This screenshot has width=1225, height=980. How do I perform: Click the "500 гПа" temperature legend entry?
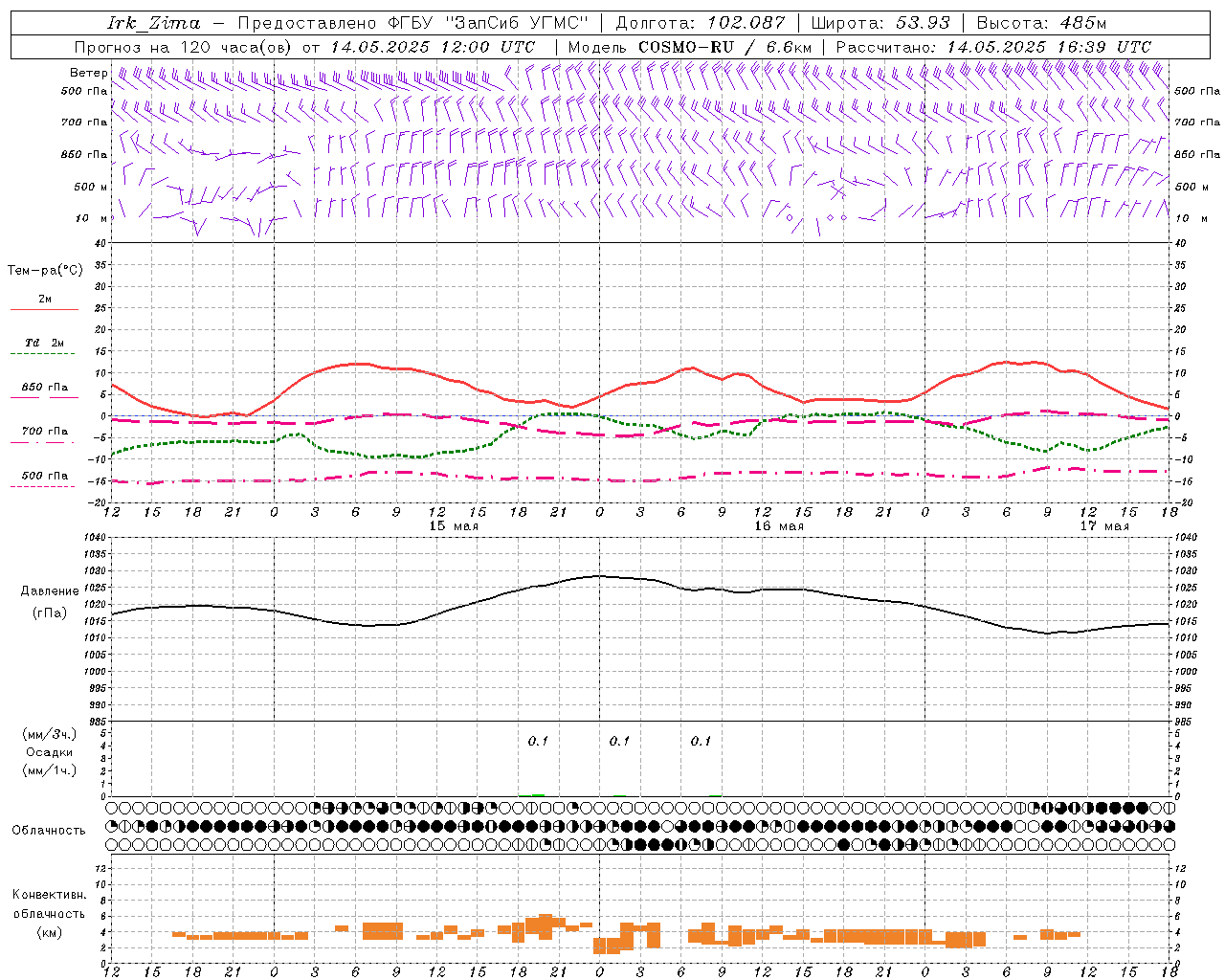[x=45, y=476]
